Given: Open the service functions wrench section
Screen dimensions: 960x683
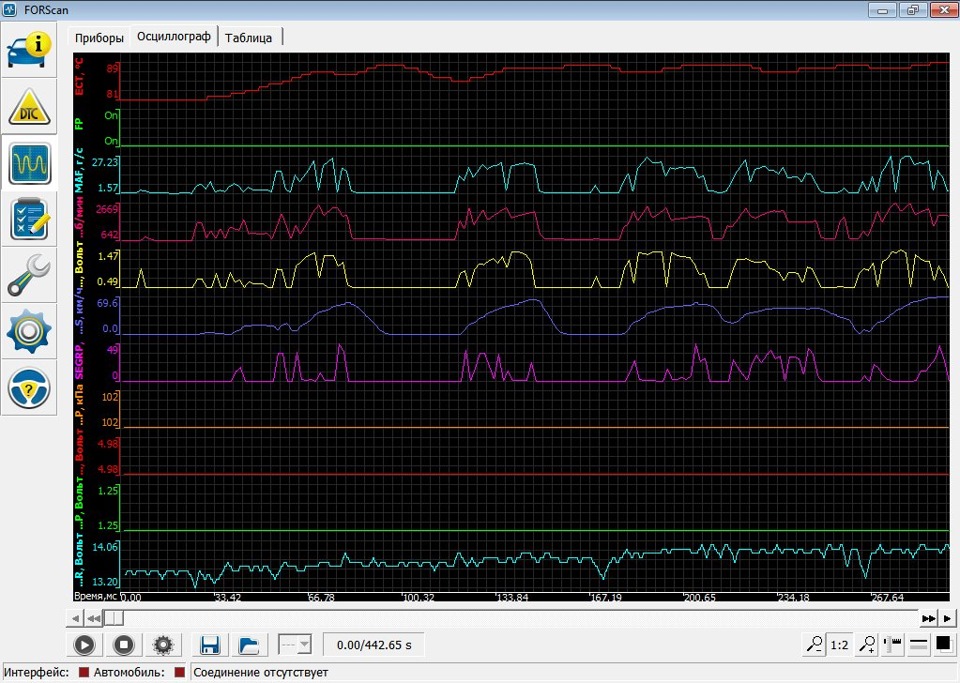Looking at the screenshot, I should tap(29, 275).
